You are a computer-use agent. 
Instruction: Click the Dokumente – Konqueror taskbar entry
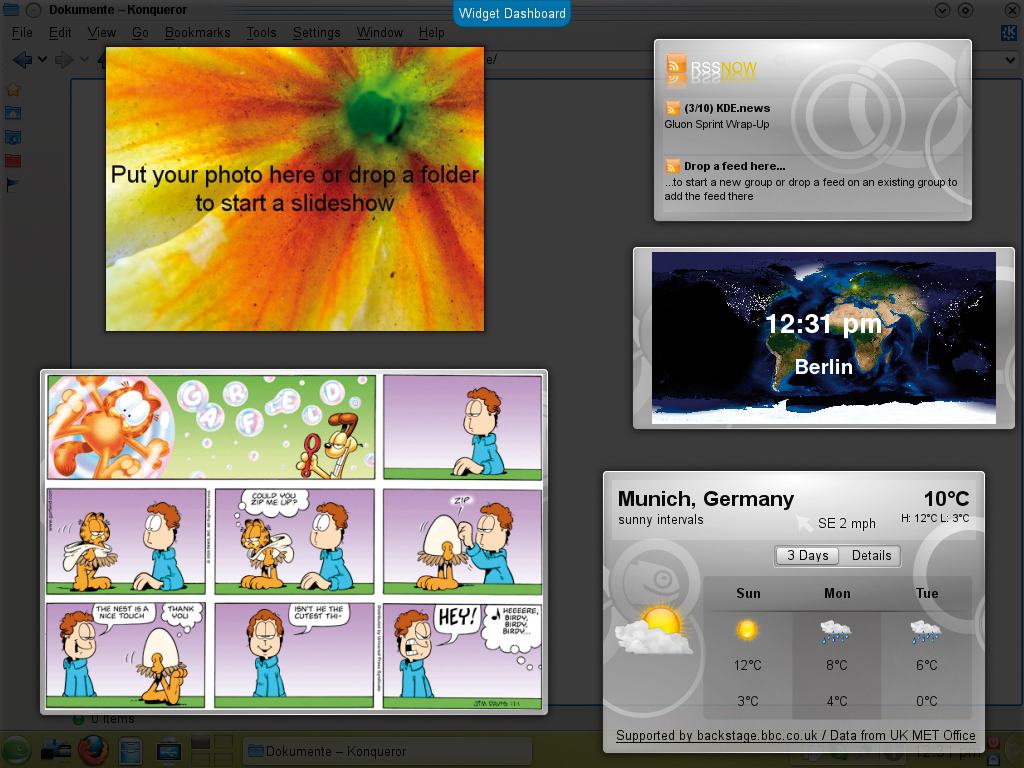[x=387, y=751]
